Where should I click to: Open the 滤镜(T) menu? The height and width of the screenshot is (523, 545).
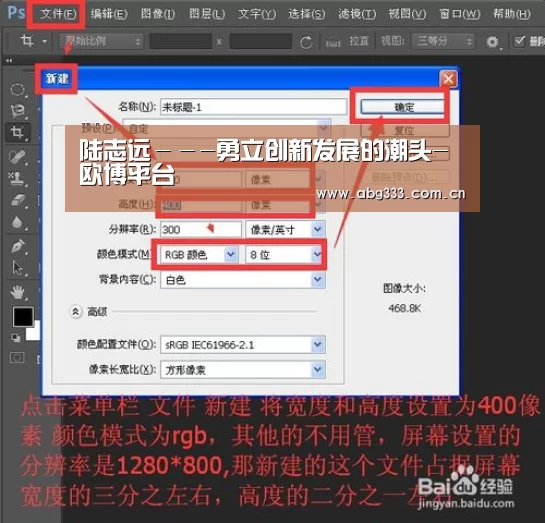click(357, 14)
